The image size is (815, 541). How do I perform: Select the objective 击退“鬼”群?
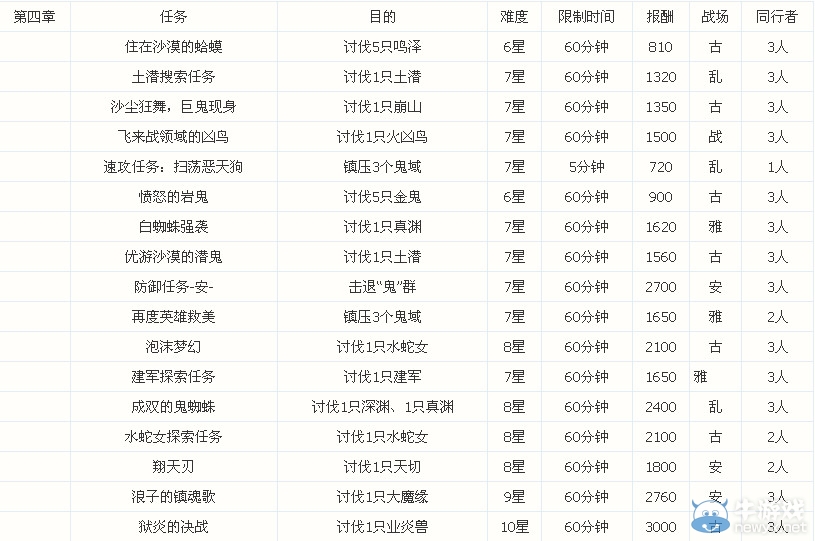pos(382,287)
